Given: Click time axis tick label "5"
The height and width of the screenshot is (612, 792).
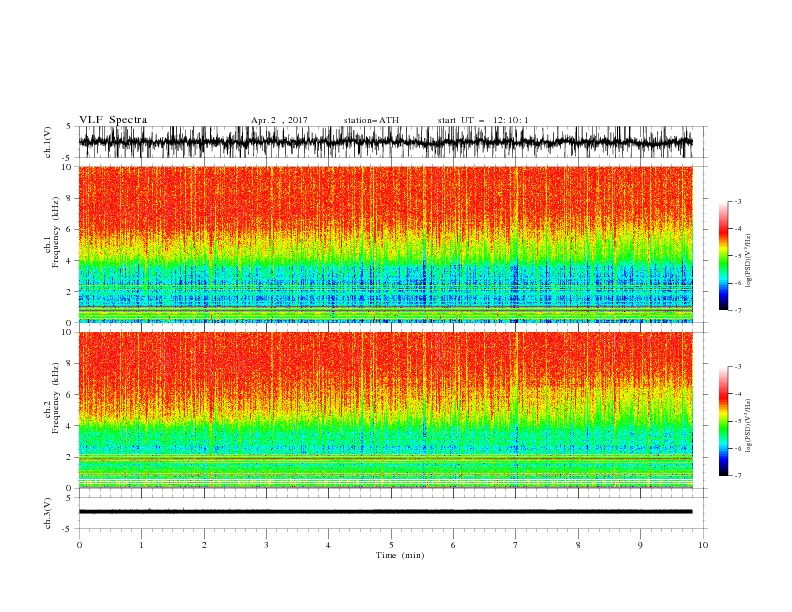Looking at the screenshot, I should pos(391,545).
